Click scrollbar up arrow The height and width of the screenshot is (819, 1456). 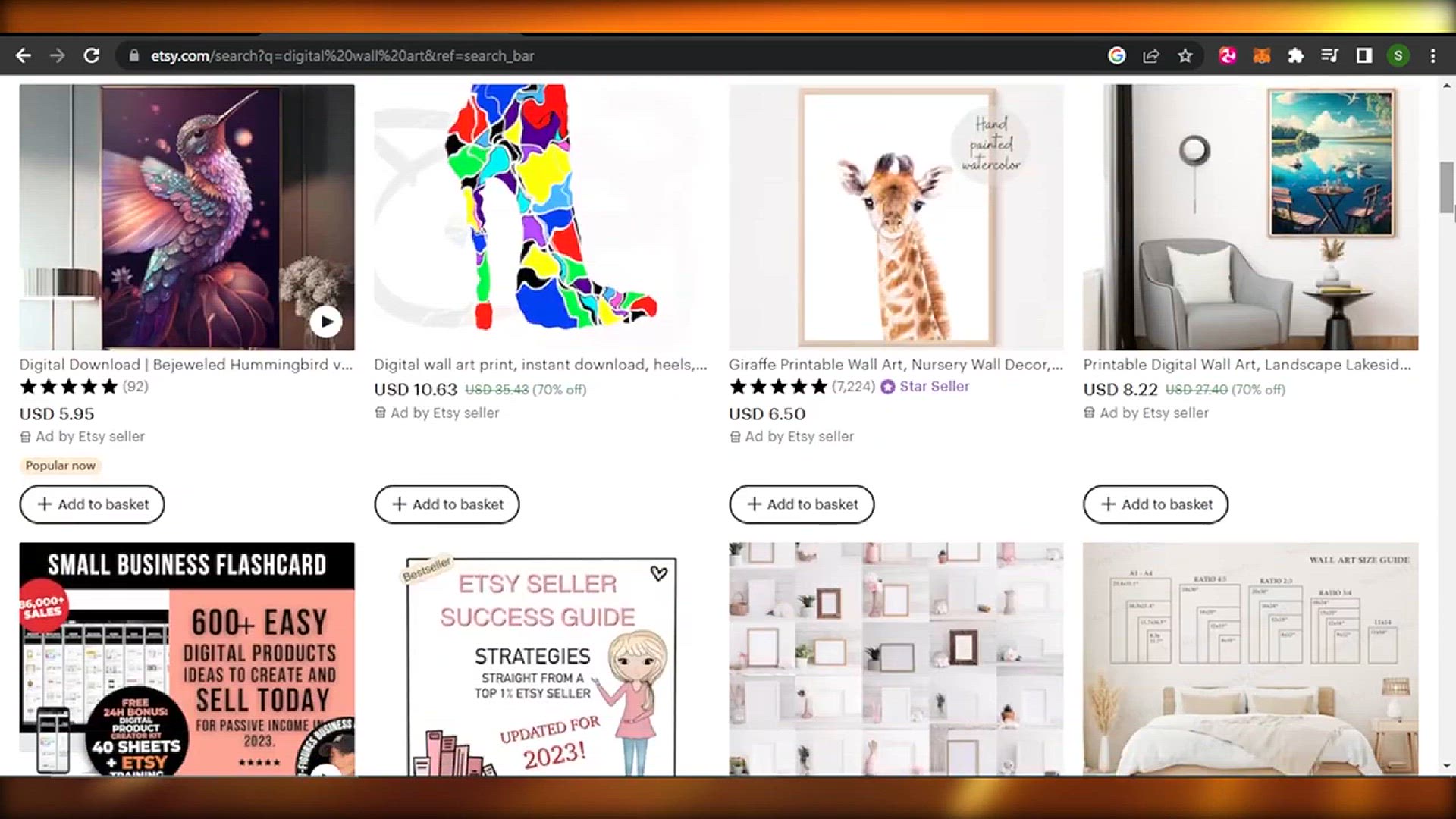click(1447, 86)
